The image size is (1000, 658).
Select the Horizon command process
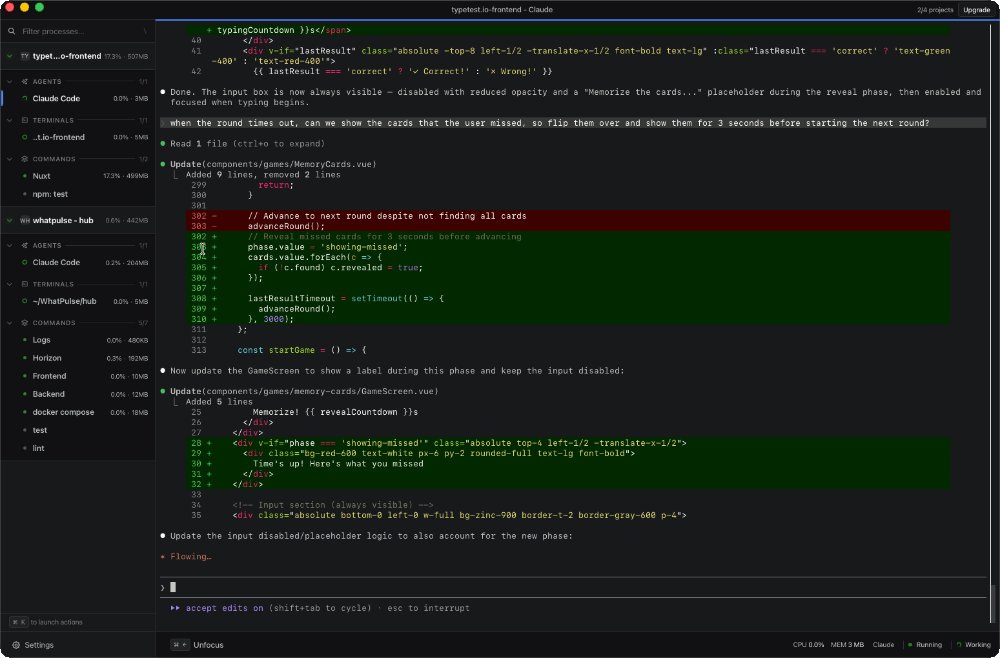point(78,358)
